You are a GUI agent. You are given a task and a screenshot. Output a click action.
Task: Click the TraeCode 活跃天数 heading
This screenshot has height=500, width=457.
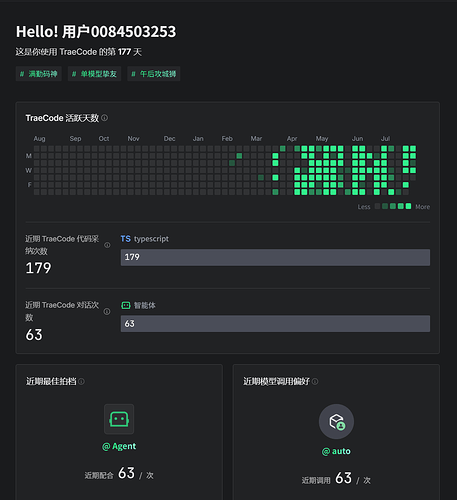[62, 118]
